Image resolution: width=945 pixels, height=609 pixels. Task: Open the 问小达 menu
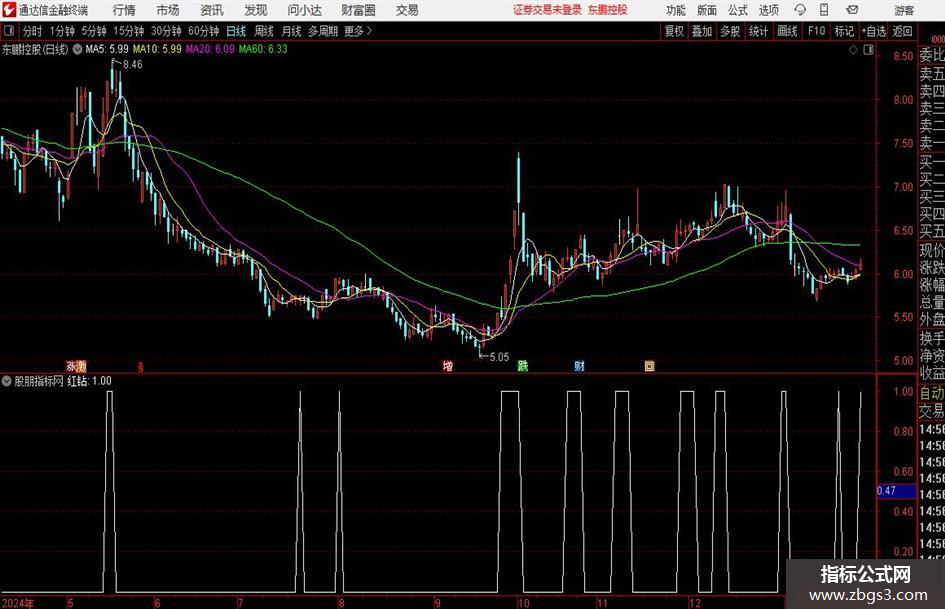[x=304, y=10]
